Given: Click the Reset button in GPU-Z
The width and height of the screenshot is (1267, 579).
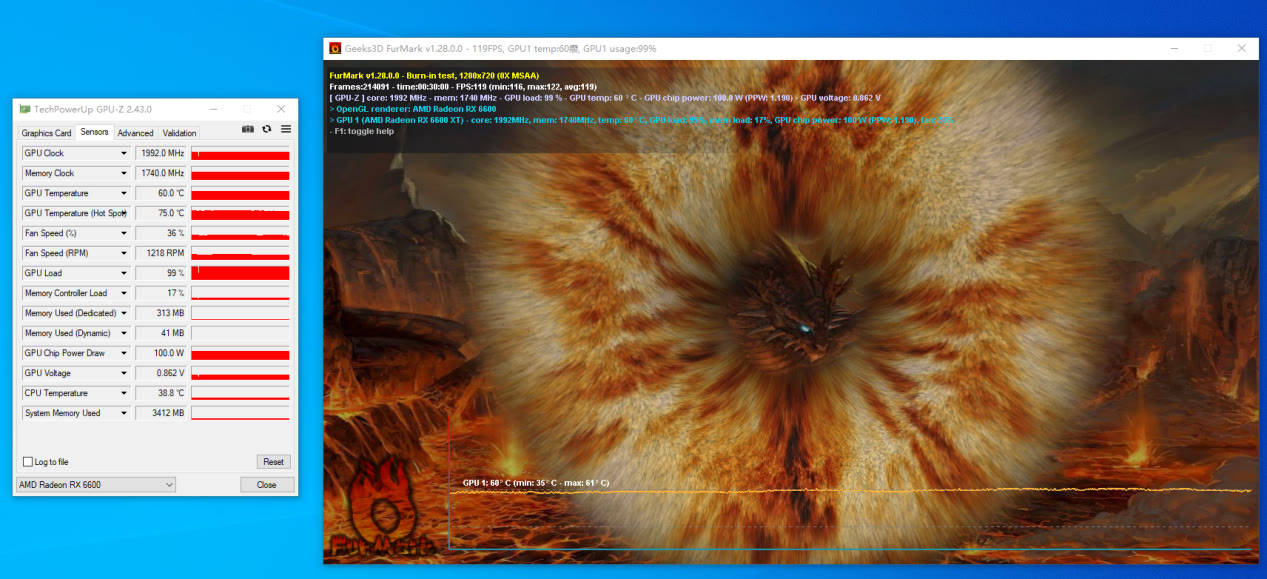Looking at the screenshot, I should coord(273,462).
